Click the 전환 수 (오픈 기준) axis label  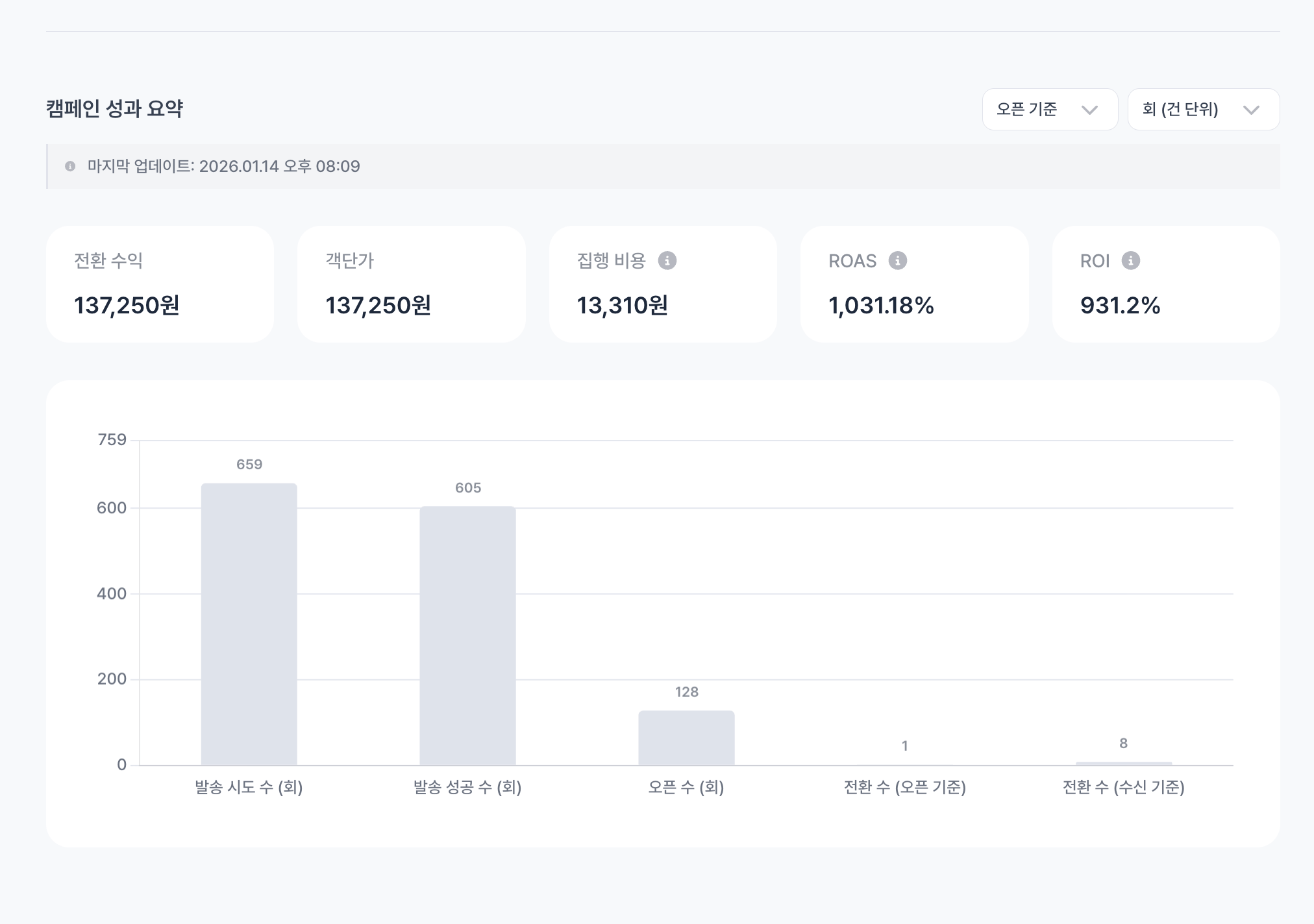point(904,788)
